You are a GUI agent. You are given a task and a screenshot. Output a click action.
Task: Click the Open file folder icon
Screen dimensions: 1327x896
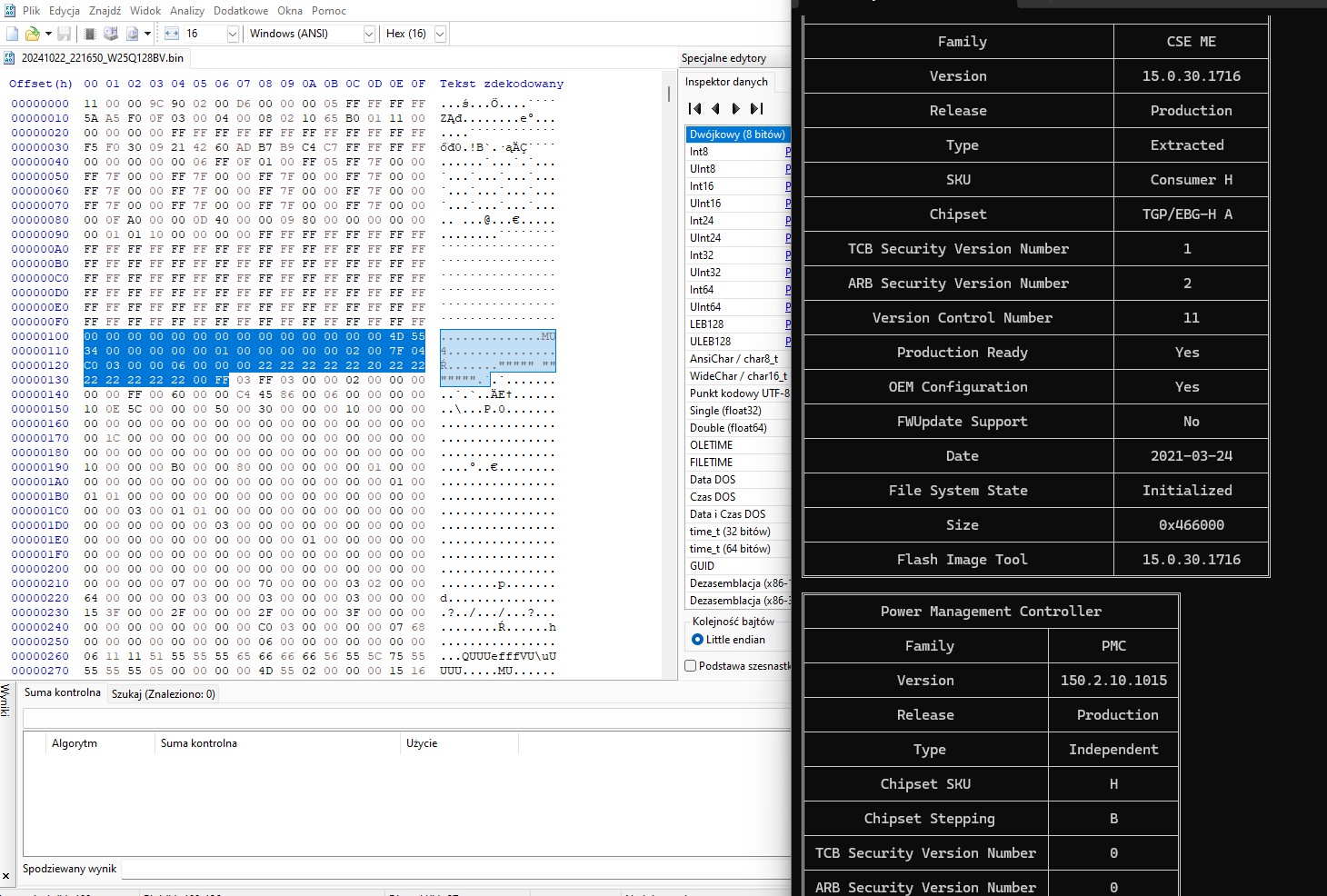[32, 34]
